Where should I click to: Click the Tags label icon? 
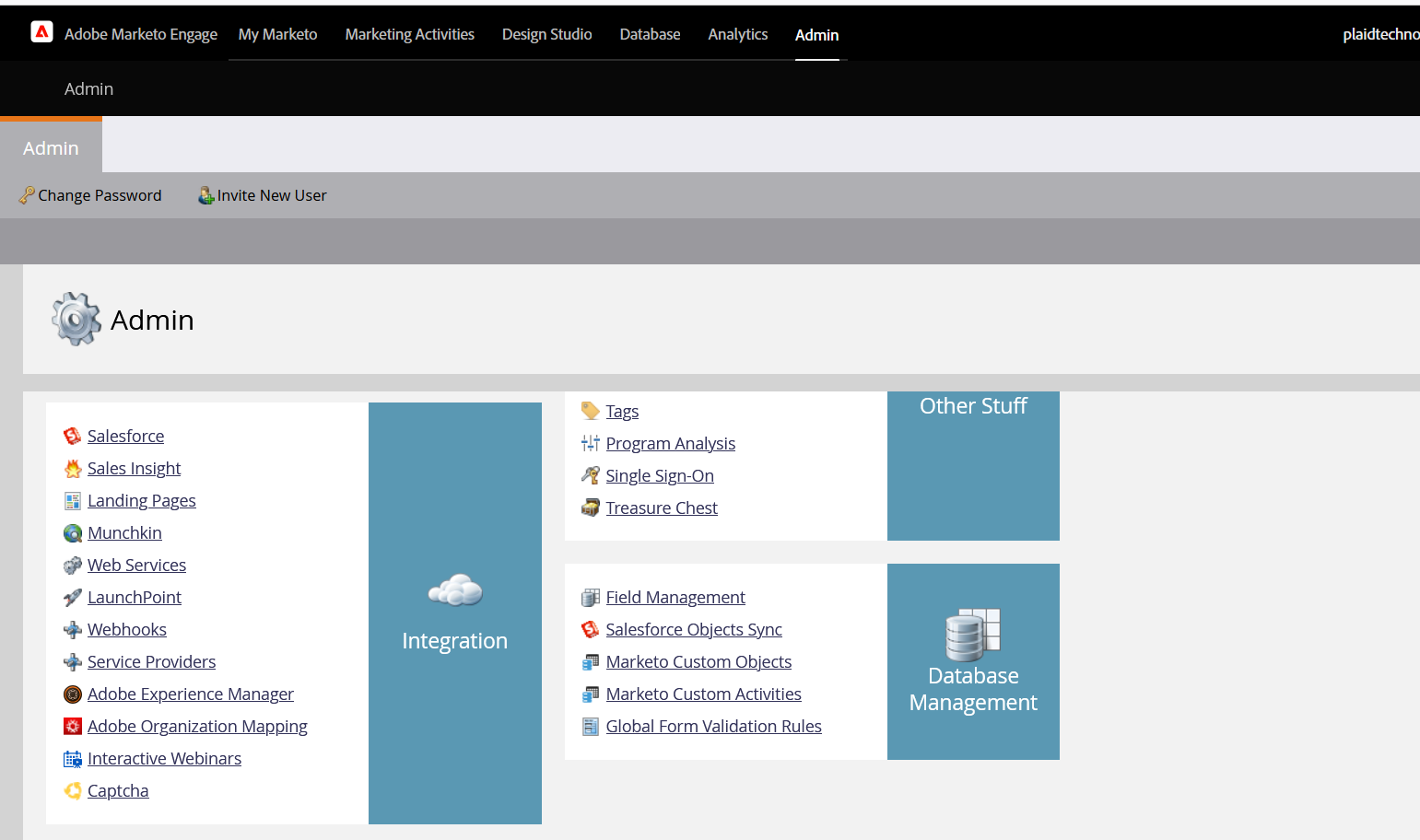591,411
